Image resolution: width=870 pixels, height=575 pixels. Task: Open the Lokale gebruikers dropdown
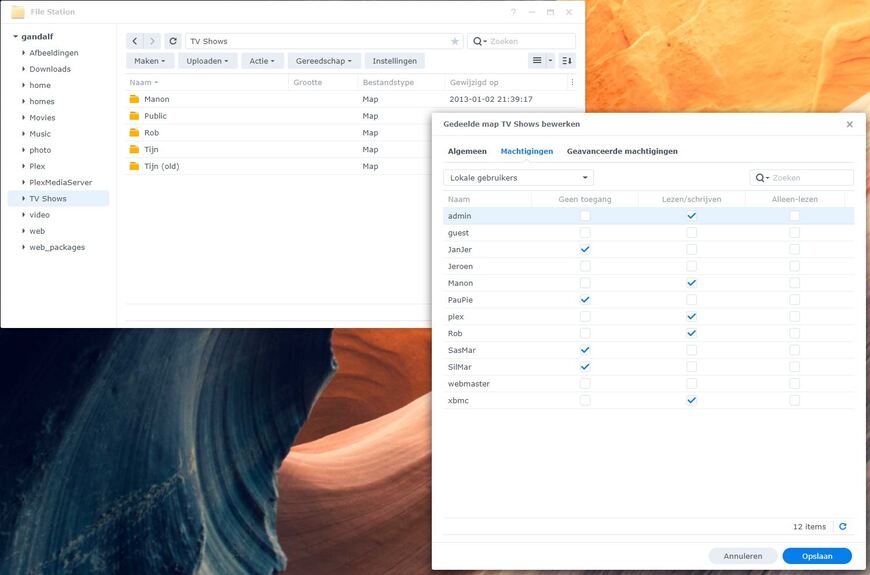518,178
